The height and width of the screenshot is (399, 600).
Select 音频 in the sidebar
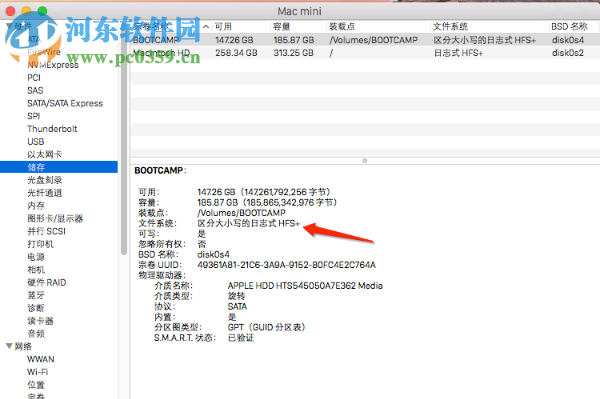pyautogui.click(x=36, y=334)
